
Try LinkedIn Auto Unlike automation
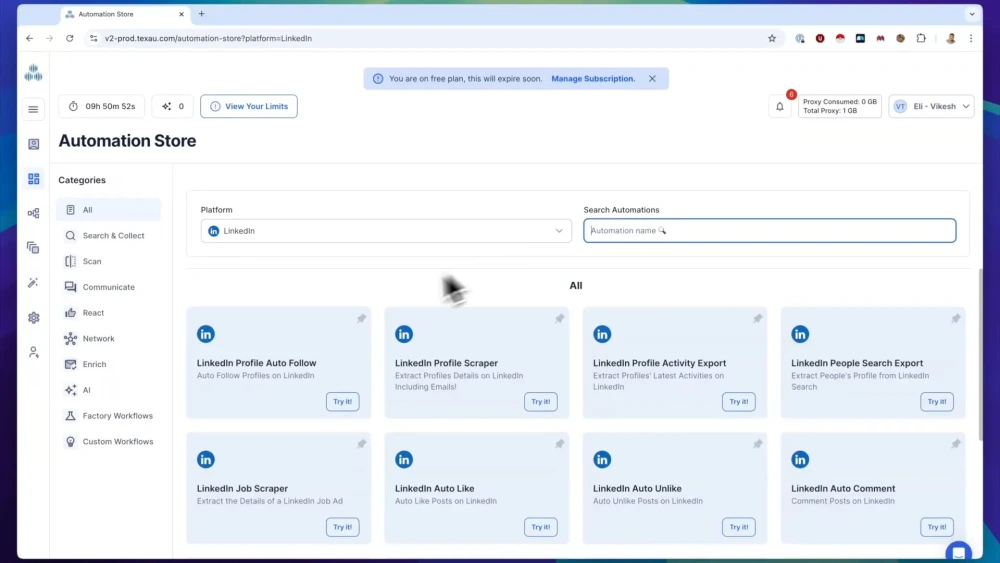pyautogui.click(x=739, y=527)
